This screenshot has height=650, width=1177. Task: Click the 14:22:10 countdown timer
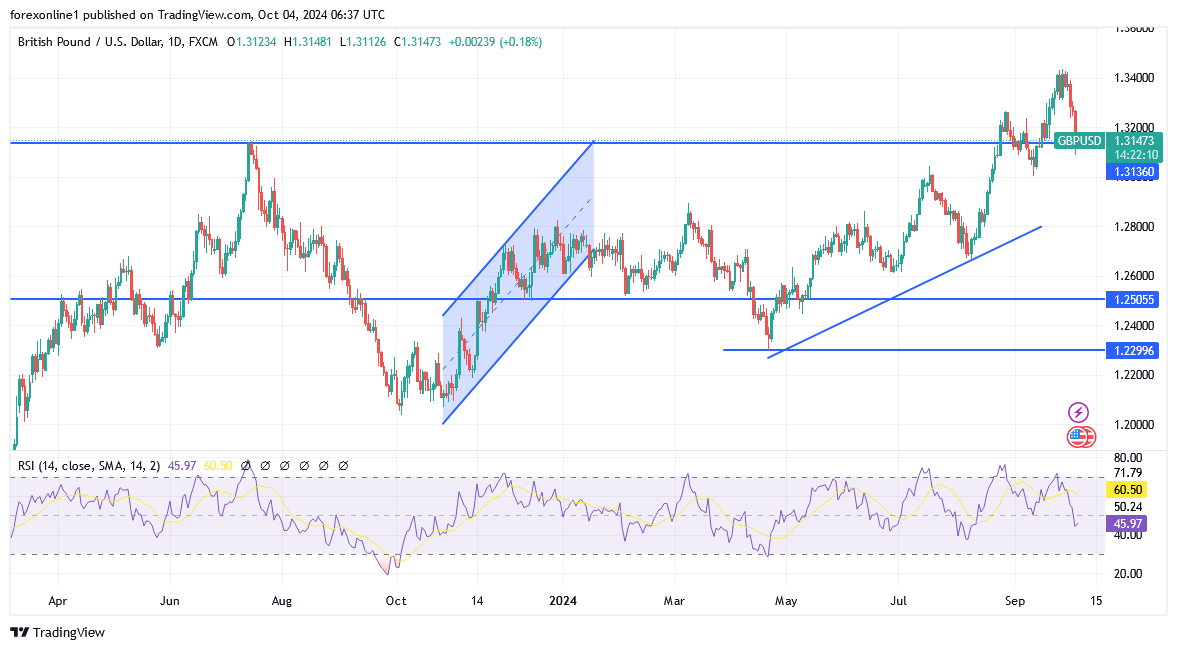(x=1133, y=155)
